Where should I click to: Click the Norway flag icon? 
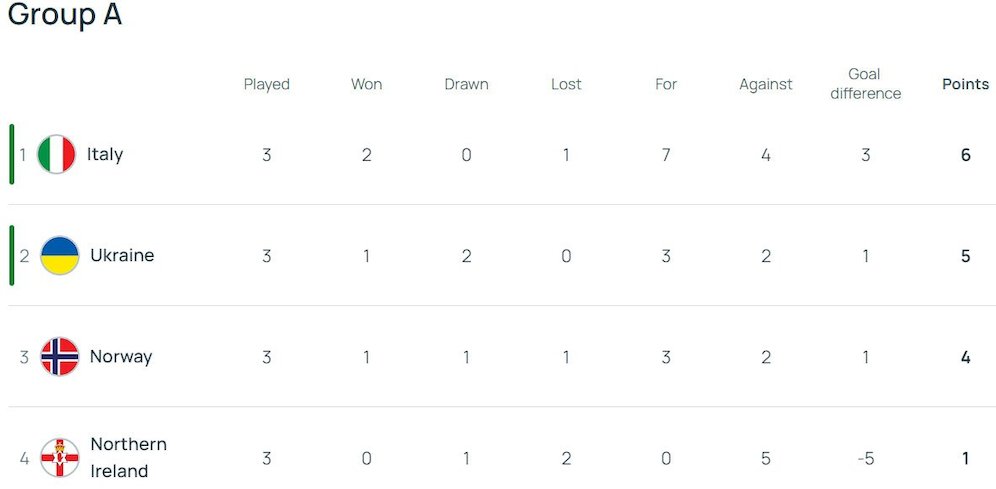(60, 356)
